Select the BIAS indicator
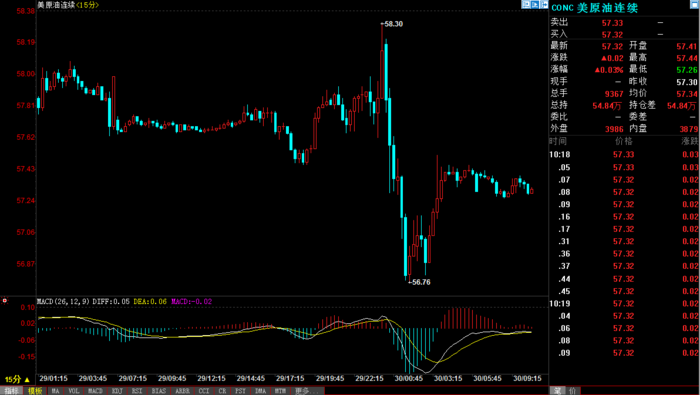This screenshot has height=395, width=700. coord(159,391)
